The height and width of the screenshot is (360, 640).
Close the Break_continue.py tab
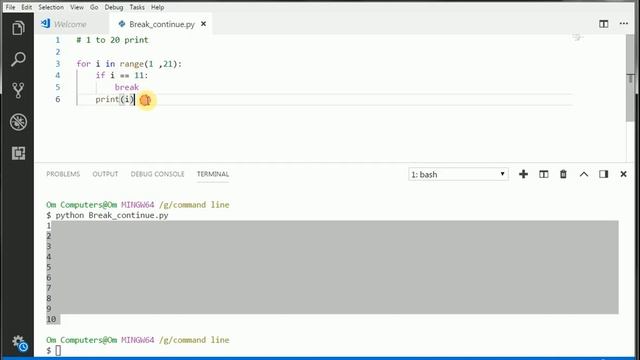click(x=203, y=24)
